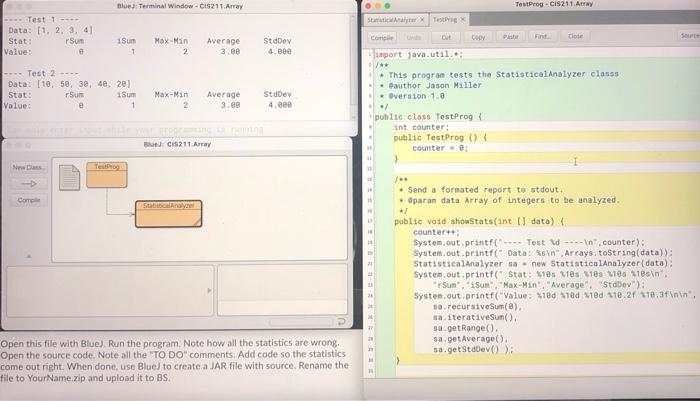This screenshot has width=700, height=401.
Task: Click the 'sa.recursiveSum(0),' line
Action: [478, 307]
